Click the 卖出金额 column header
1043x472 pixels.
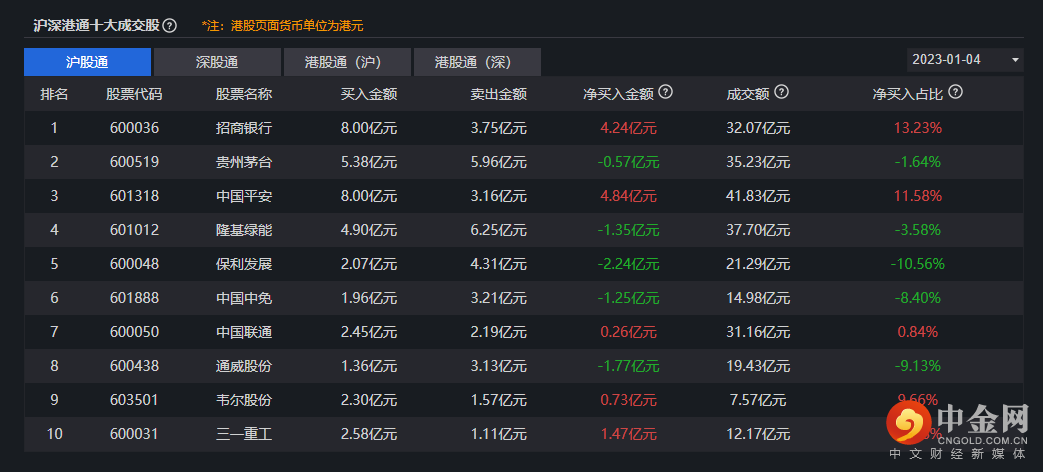coord(499,94)
